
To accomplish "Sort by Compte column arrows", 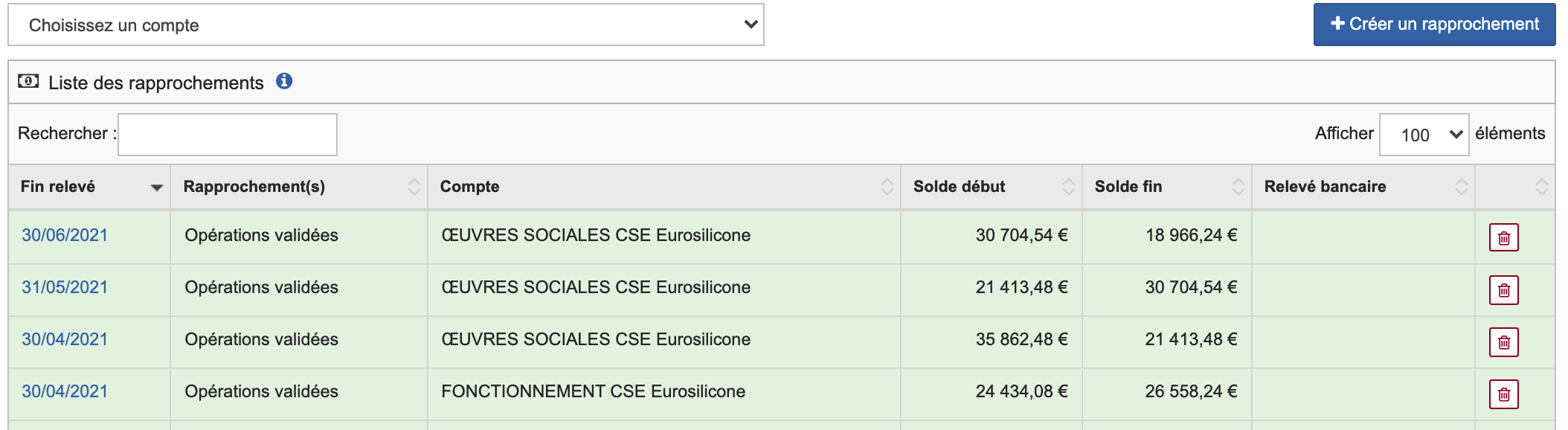I will pos(887,187).
